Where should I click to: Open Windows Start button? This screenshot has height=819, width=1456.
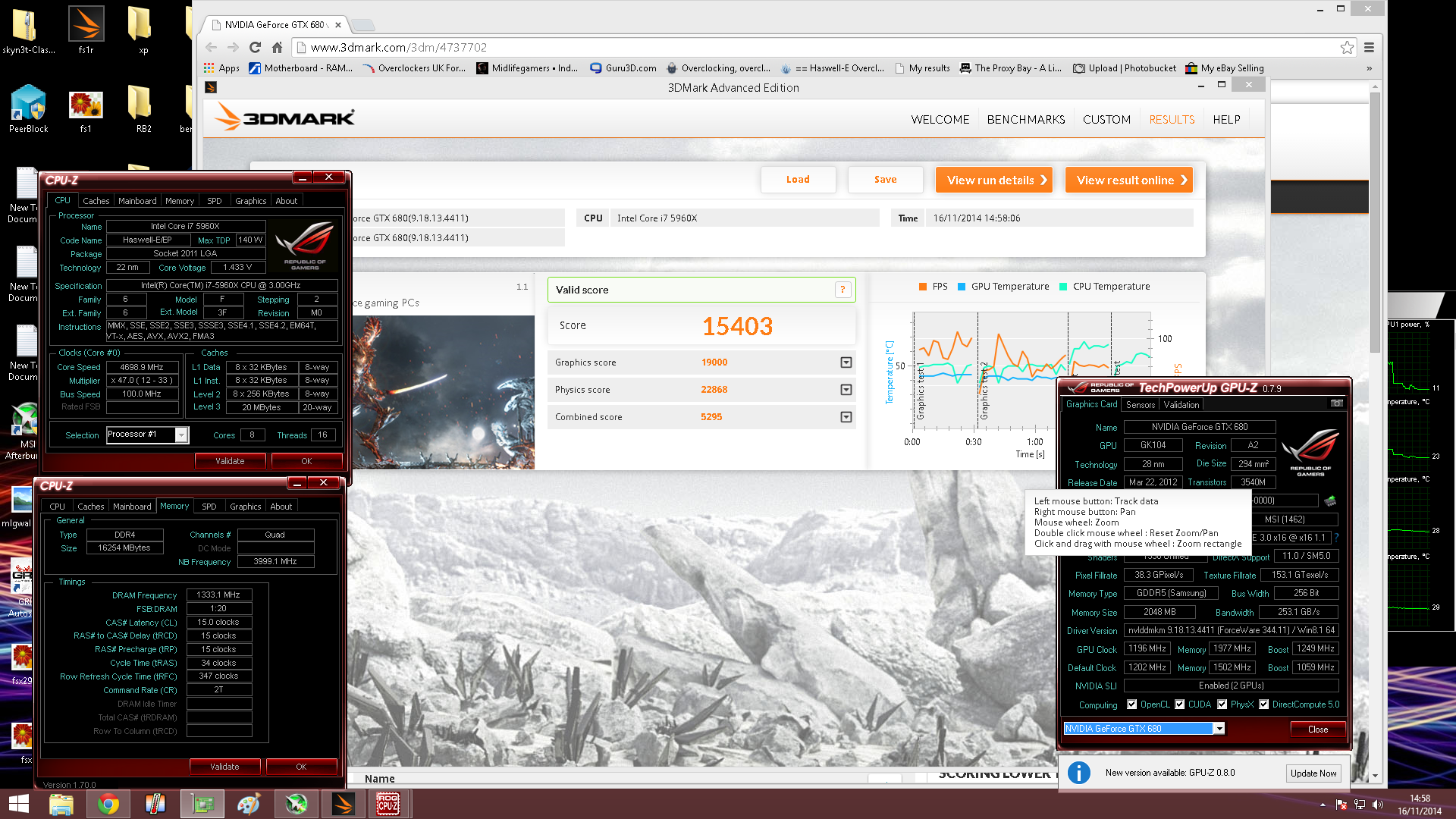(18, 804)
